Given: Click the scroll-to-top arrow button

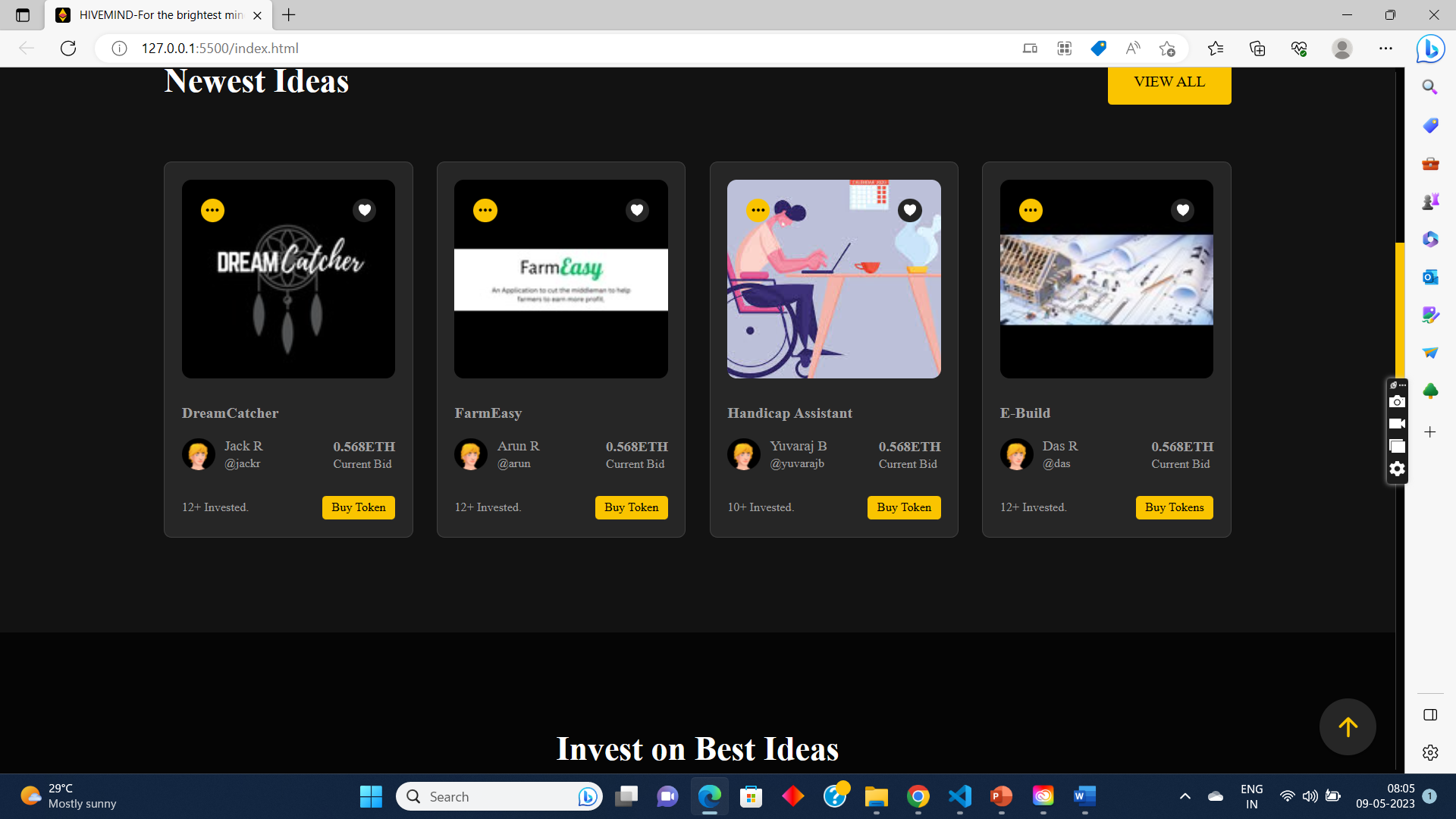Looking at the screenshot, I should (x=1348, y=726).
